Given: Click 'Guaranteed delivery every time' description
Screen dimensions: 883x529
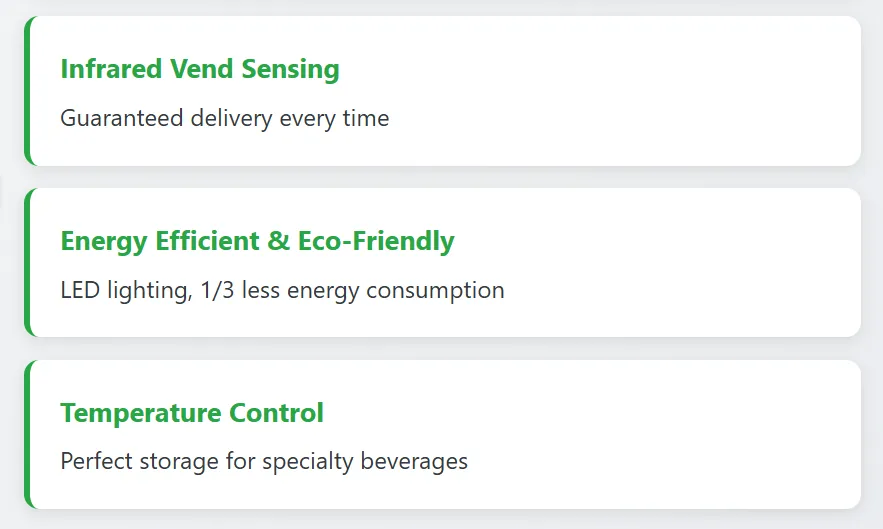Looking at the screenshot, I should pos(225,118).
